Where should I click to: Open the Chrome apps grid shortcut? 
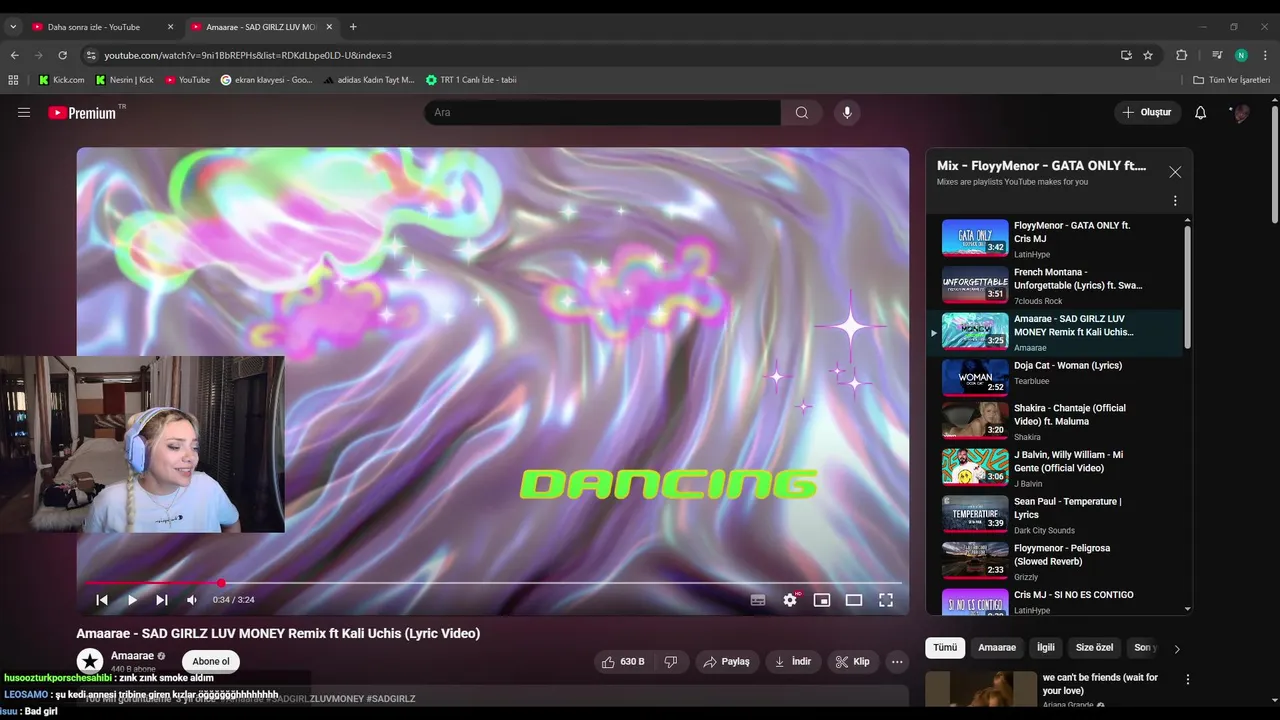click(13, 80)
